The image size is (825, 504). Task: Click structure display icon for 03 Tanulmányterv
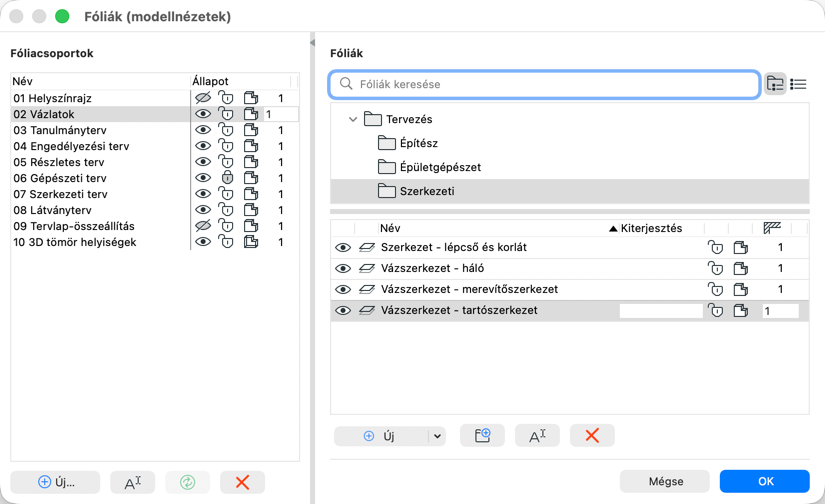251,130
